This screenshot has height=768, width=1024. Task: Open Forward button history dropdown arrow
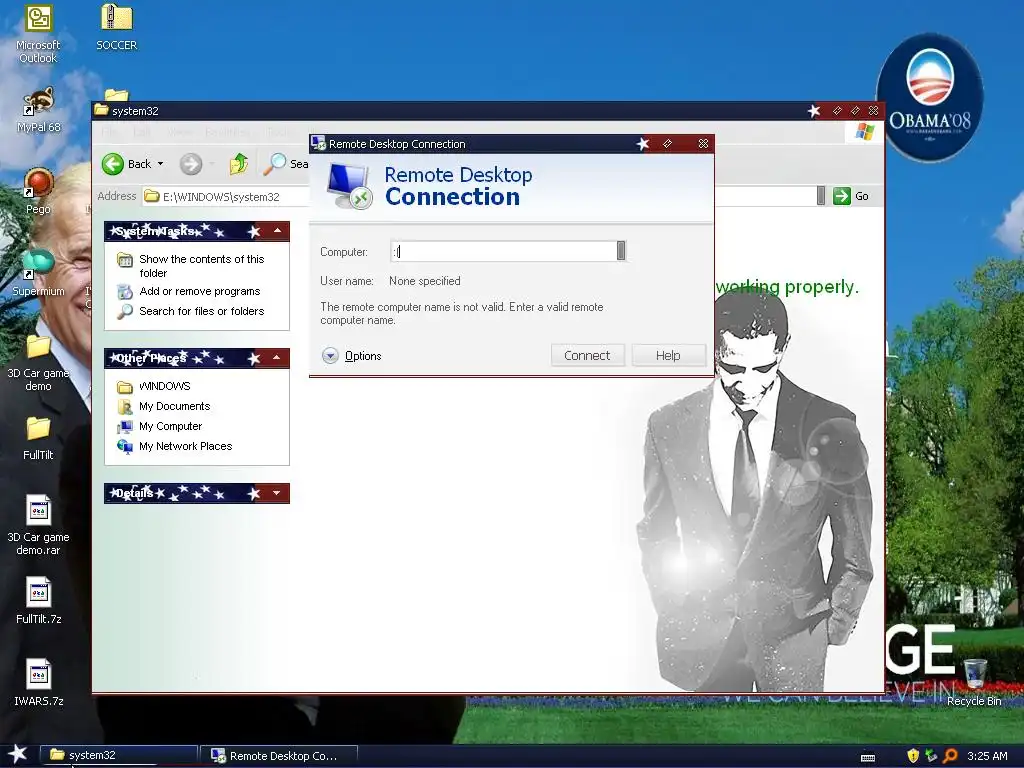point(212,164)
